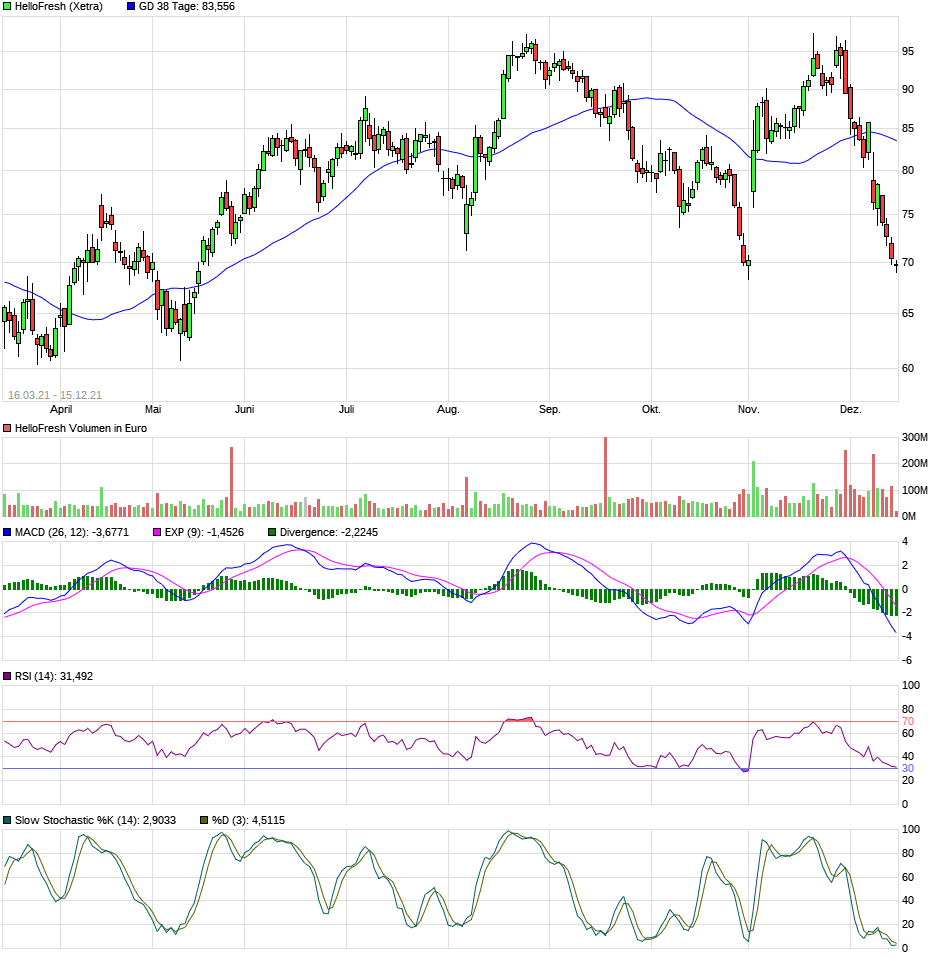Click the 'Nov.' month axis label

[x=748, y=409]
